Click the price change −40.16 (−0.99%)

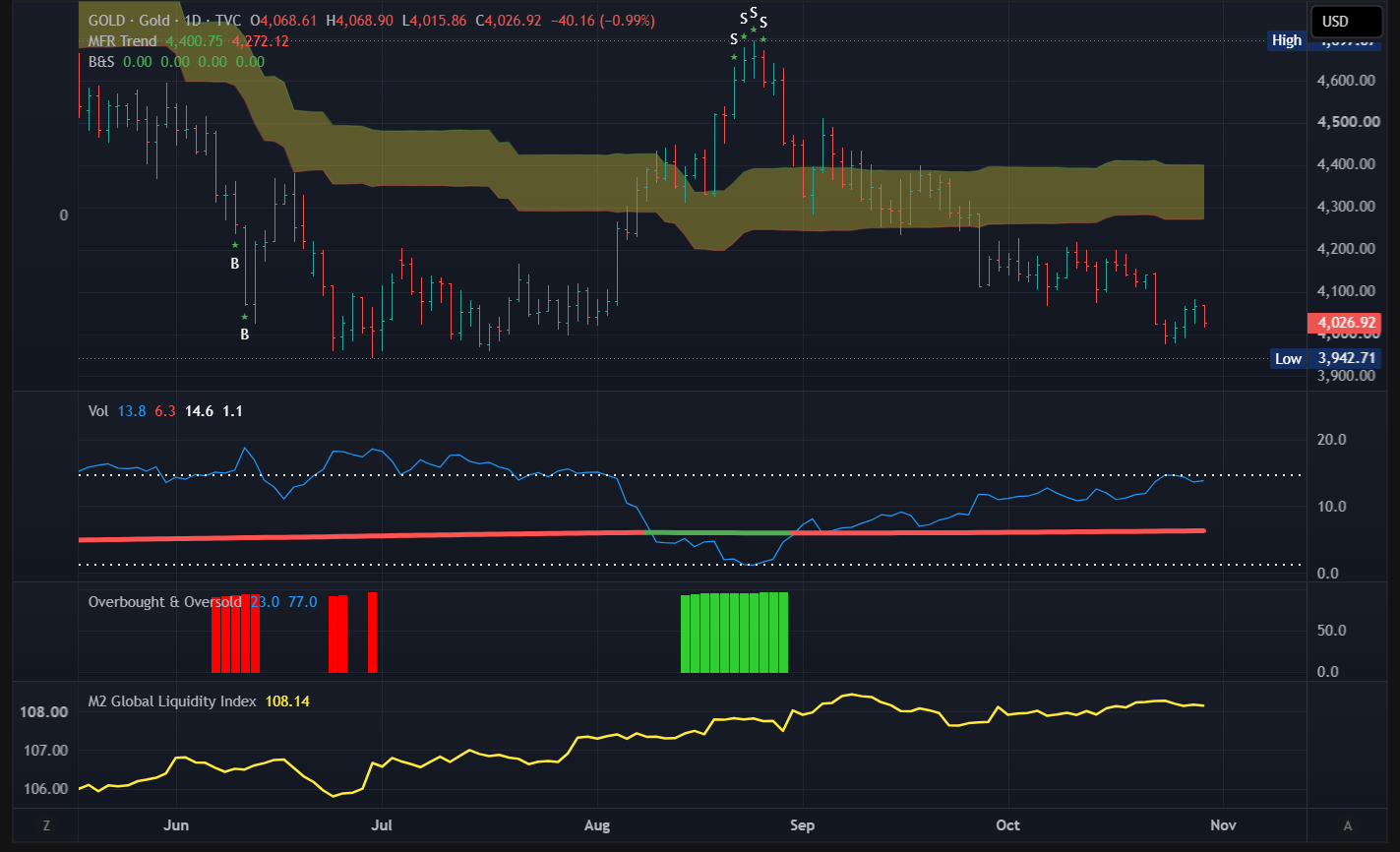[x=602, y=21]
